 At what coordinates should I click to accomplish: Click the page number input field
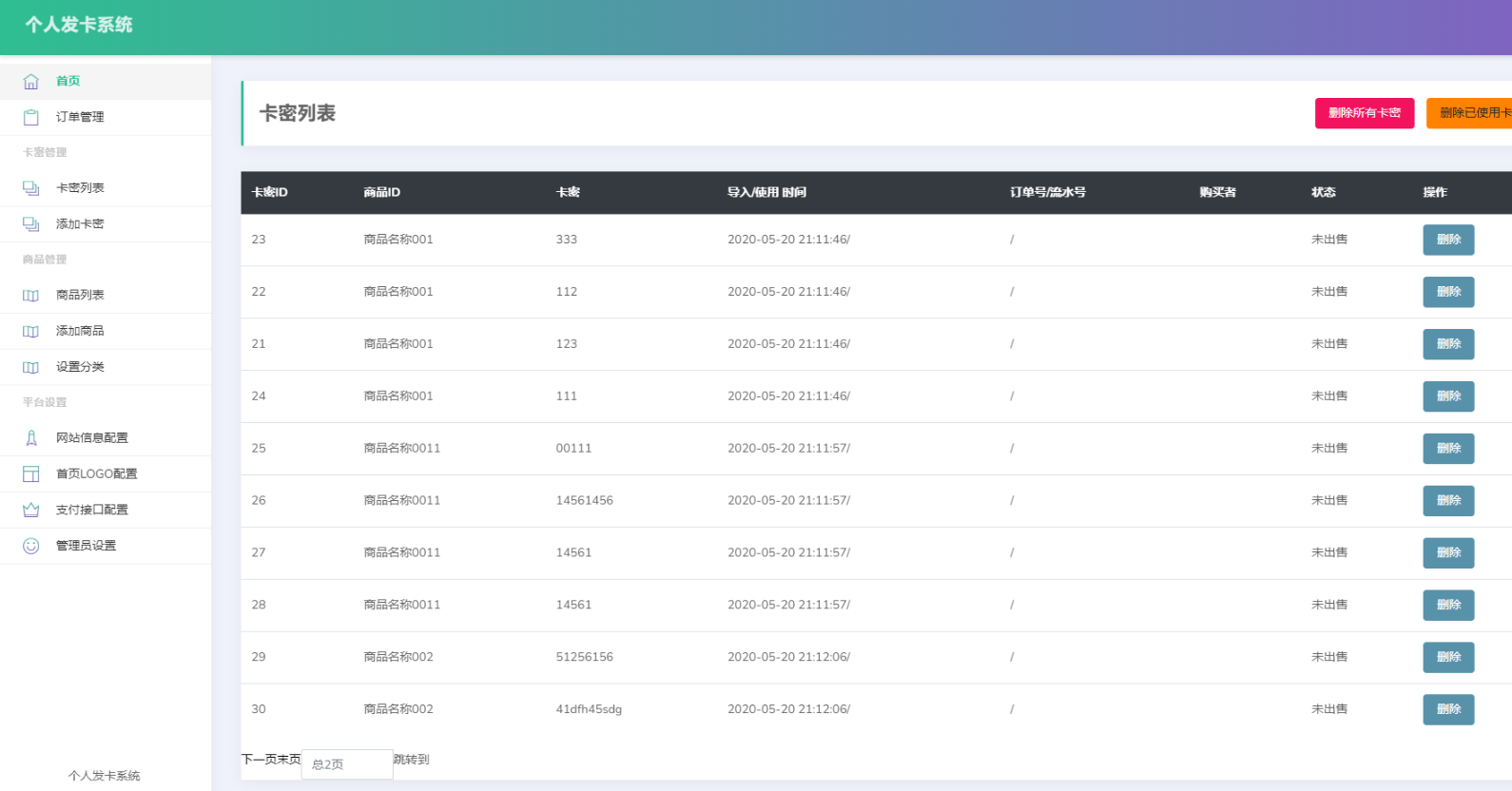tap(347, 764)
